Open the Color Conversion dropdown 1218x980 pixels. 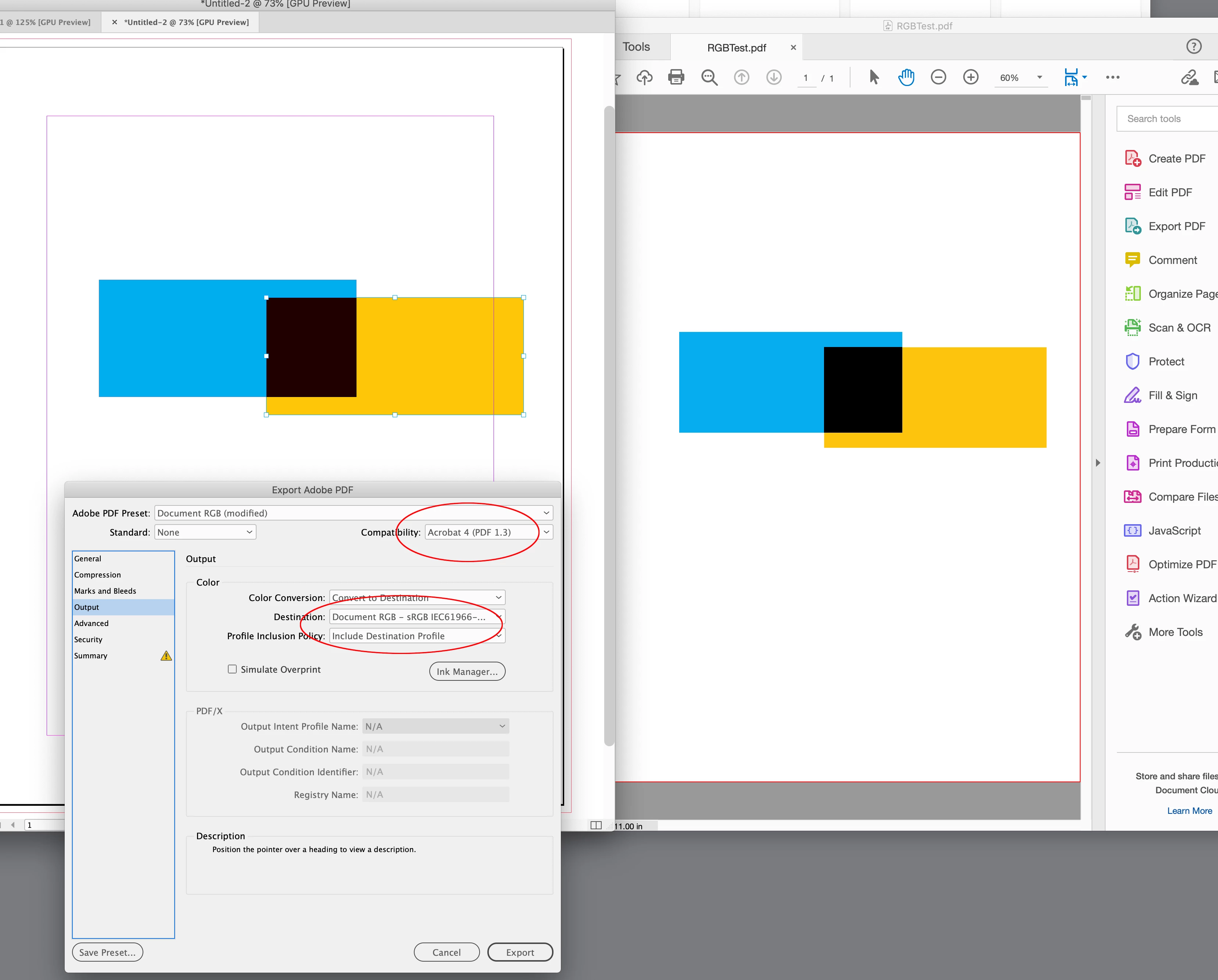tap(417, 598)
